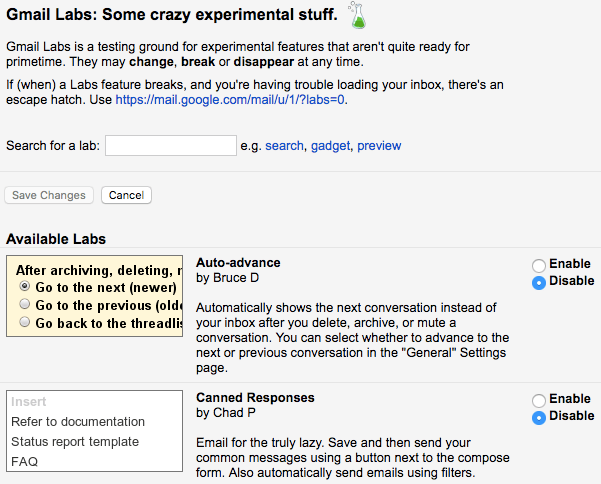The height and width of the screenshot is (484, 601).
Task: Choose 'Go to the previous' option
Action: click(x=25, y=305)
